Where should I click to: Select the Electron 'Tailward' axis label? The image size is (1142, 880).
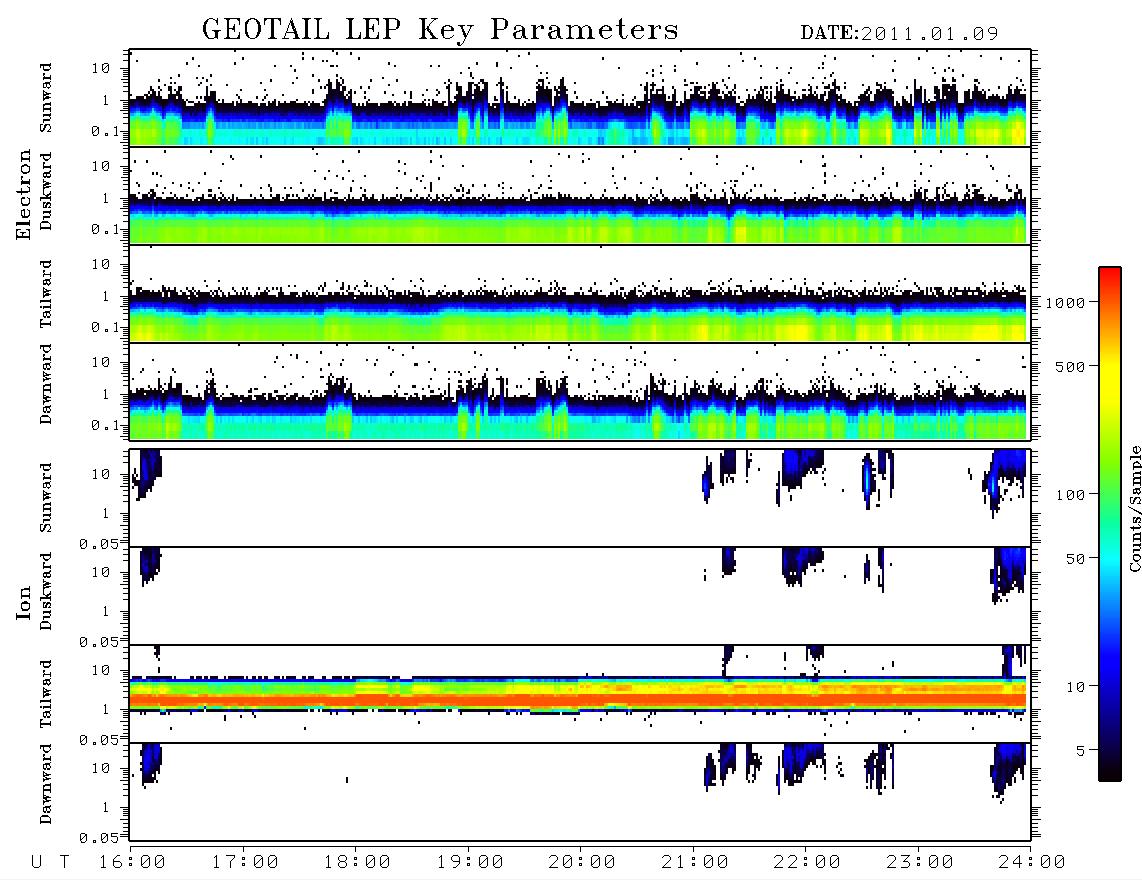coord(46,294)
